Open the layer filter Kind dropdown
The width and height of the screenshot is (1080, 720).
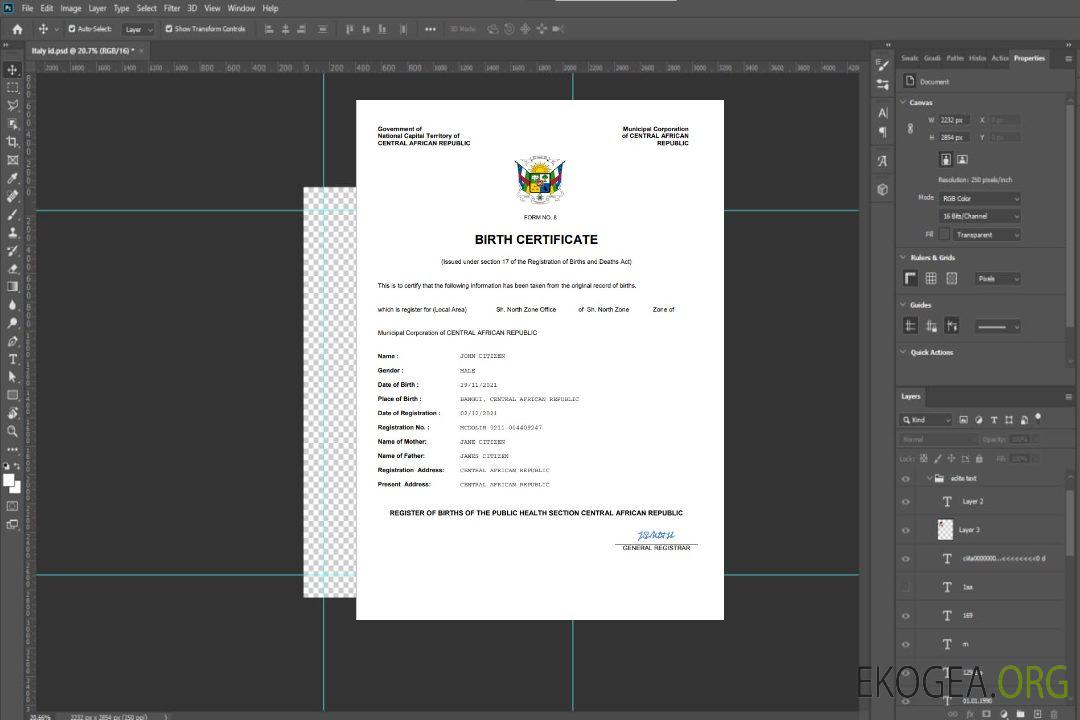pos(926,420)
